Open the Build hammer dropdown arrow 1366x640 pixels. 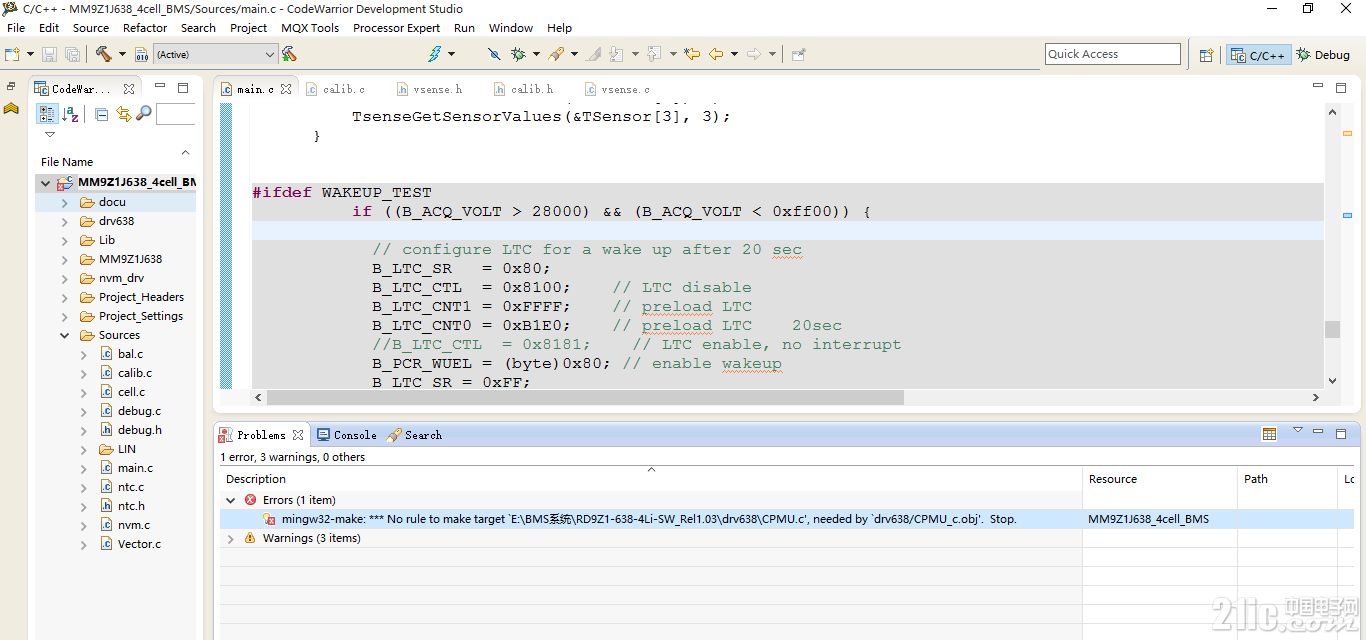pos(121,54)
